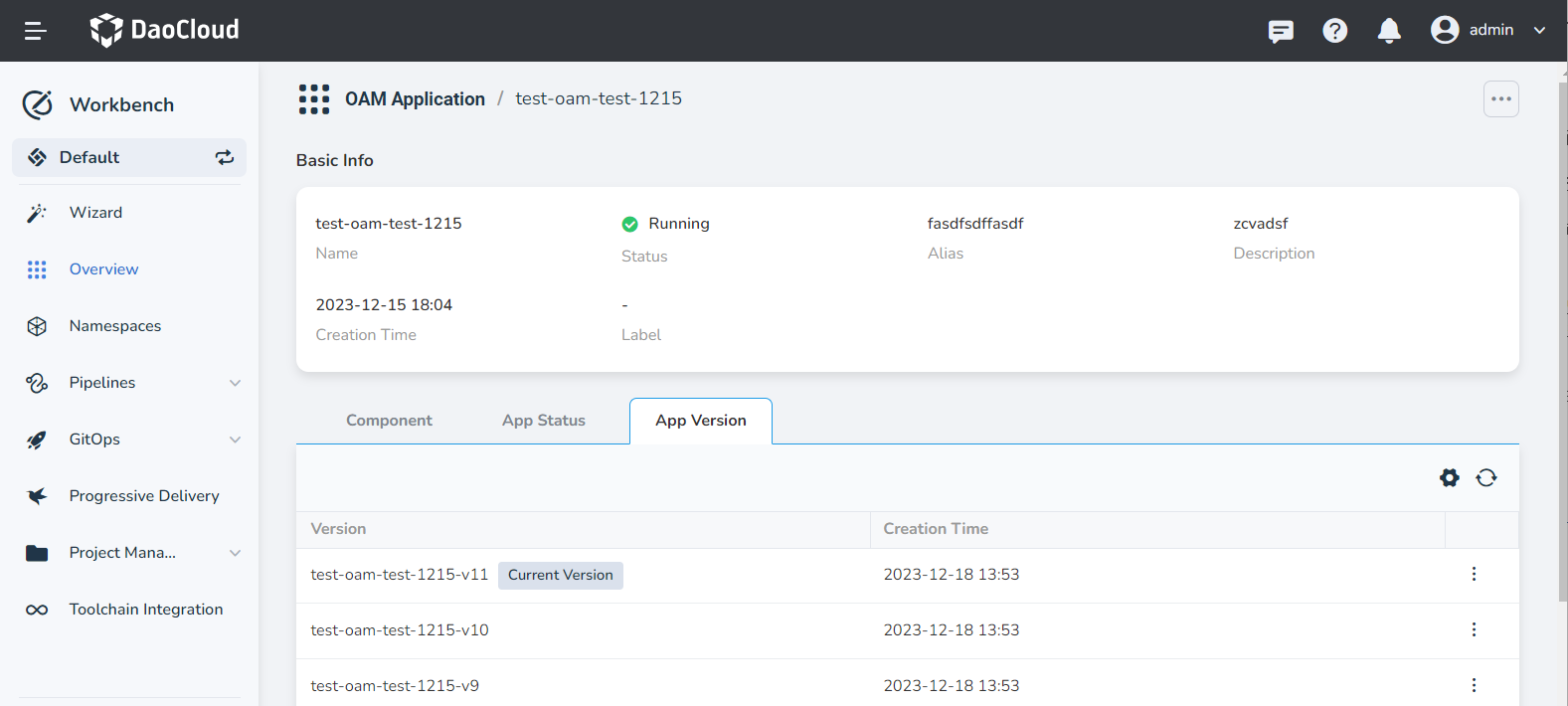Click the three-dot menu for v9
Screen dimensions: 1568x706
pyautogui.click(x=1474, y=685)
